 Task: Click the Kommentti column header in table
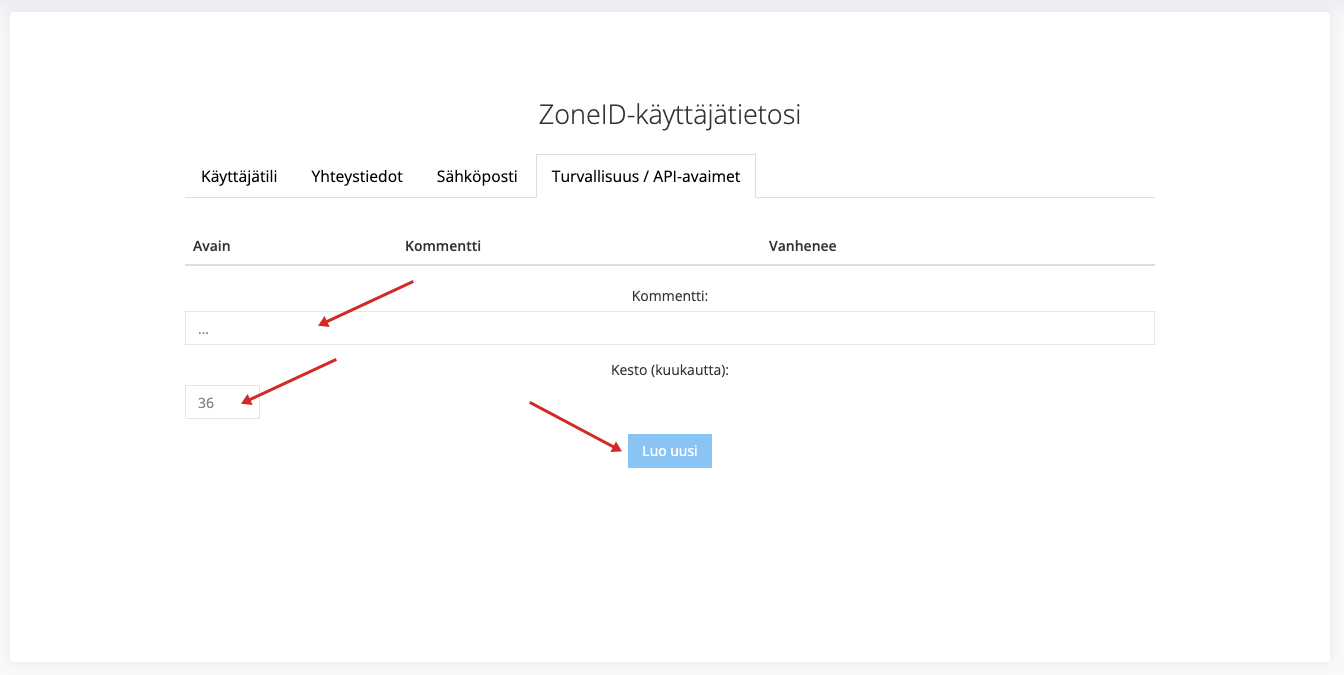[x=443, y=246]
